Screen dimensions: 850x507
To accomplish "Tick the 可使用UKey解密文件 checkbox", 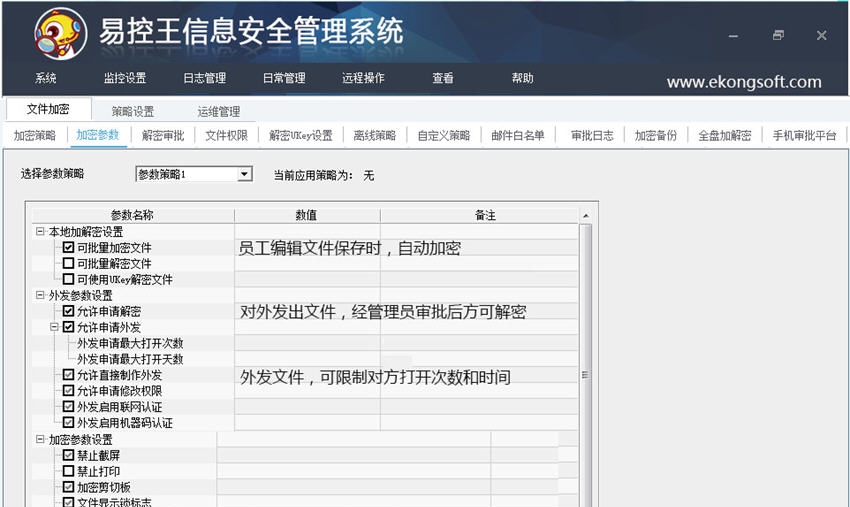I will coord(69,279).
